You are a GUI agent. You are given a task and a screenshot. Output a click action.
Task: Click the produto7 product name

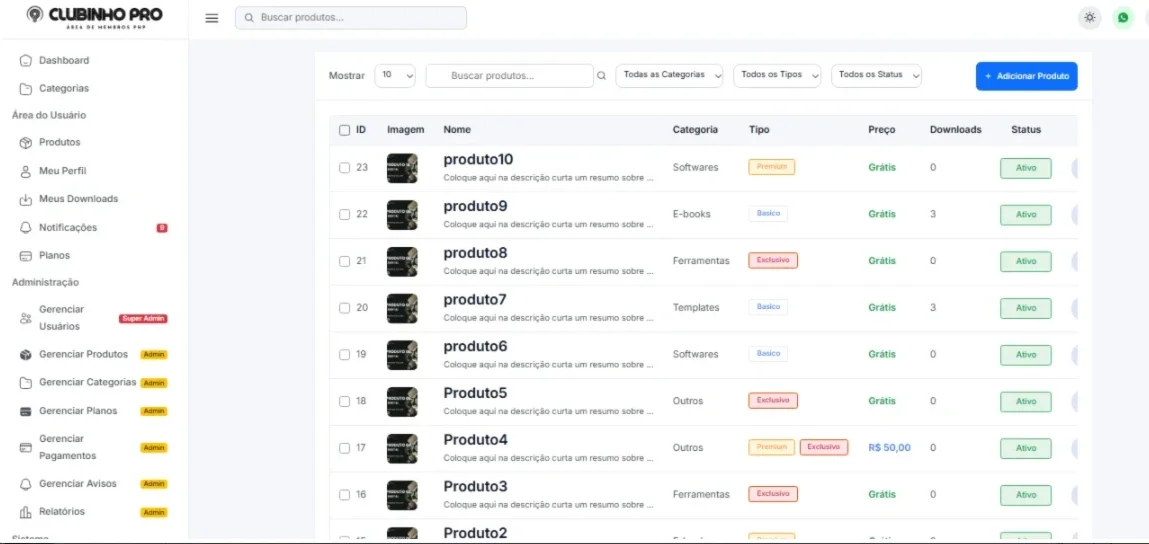(475, 300)
